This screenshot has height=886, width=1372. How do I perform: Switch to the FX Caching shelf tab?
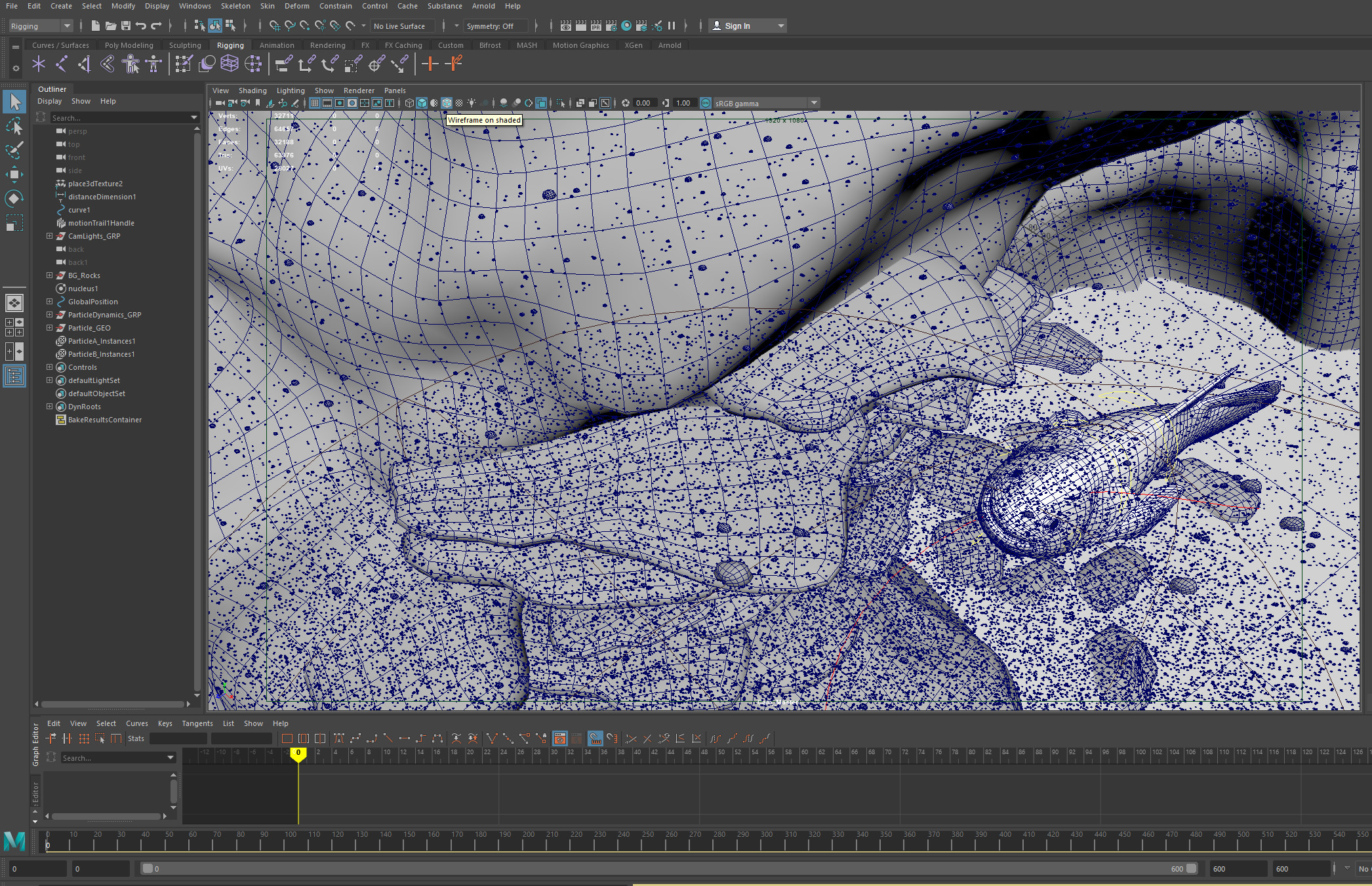click(x=403, y=45)
